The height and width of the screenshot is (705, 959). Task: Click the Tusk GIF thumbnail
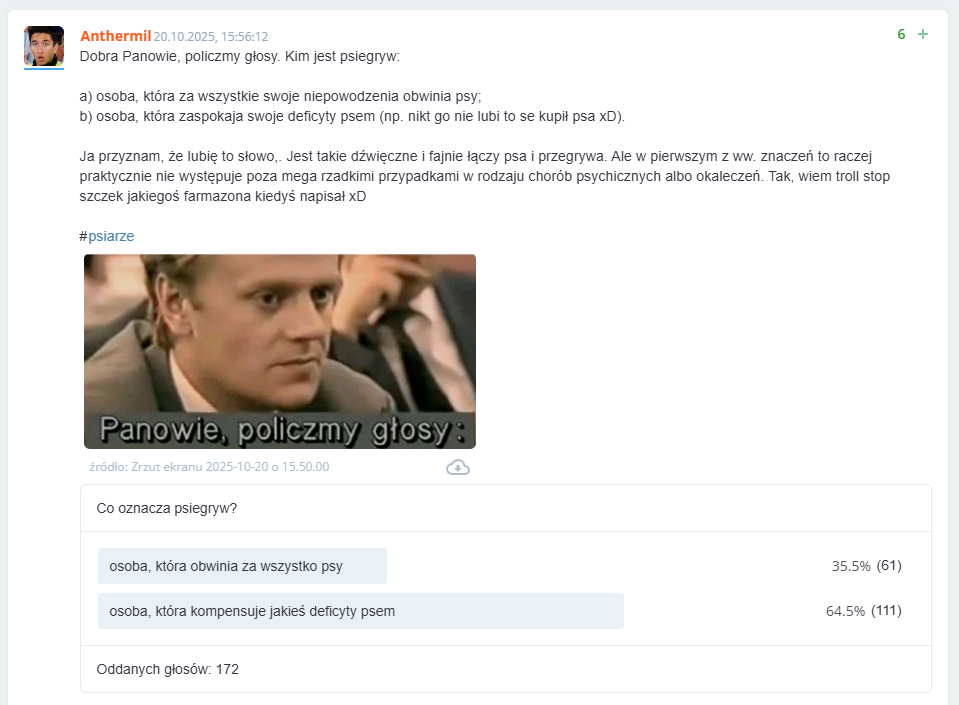tap(280, 352)
